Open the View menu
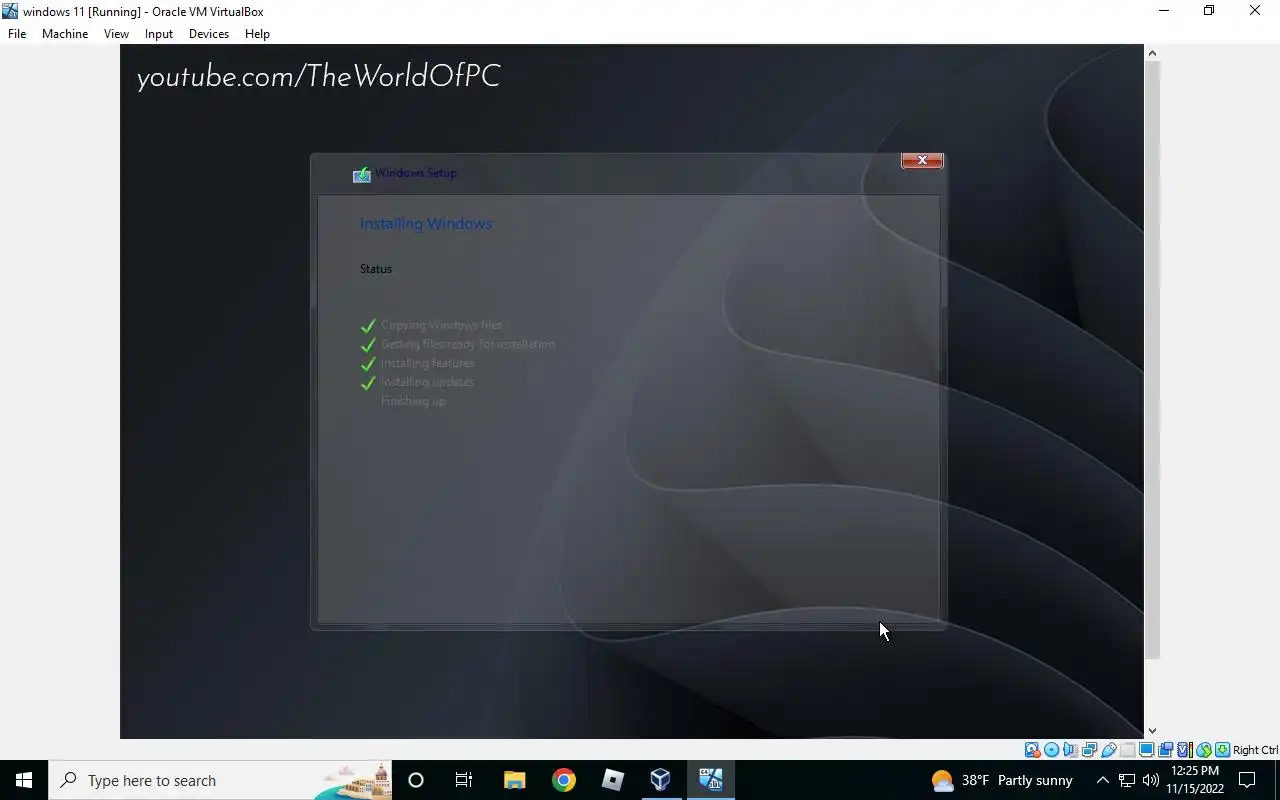 coord(116,33)
